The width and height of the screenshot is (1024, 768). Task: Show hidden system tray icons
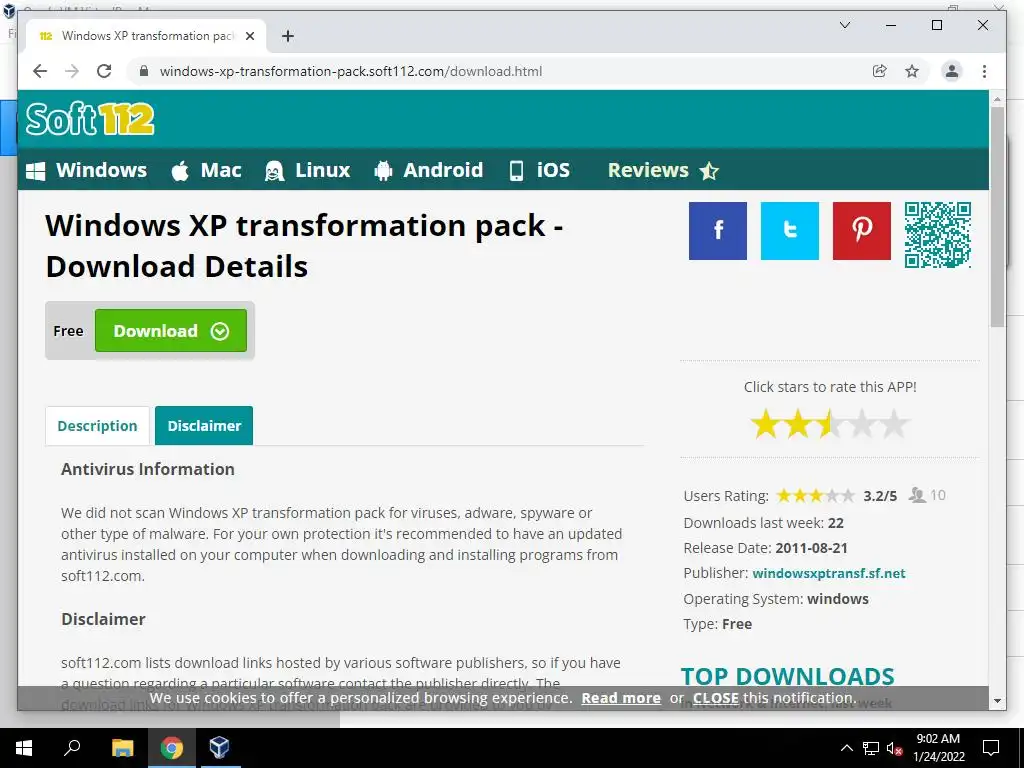846,748
